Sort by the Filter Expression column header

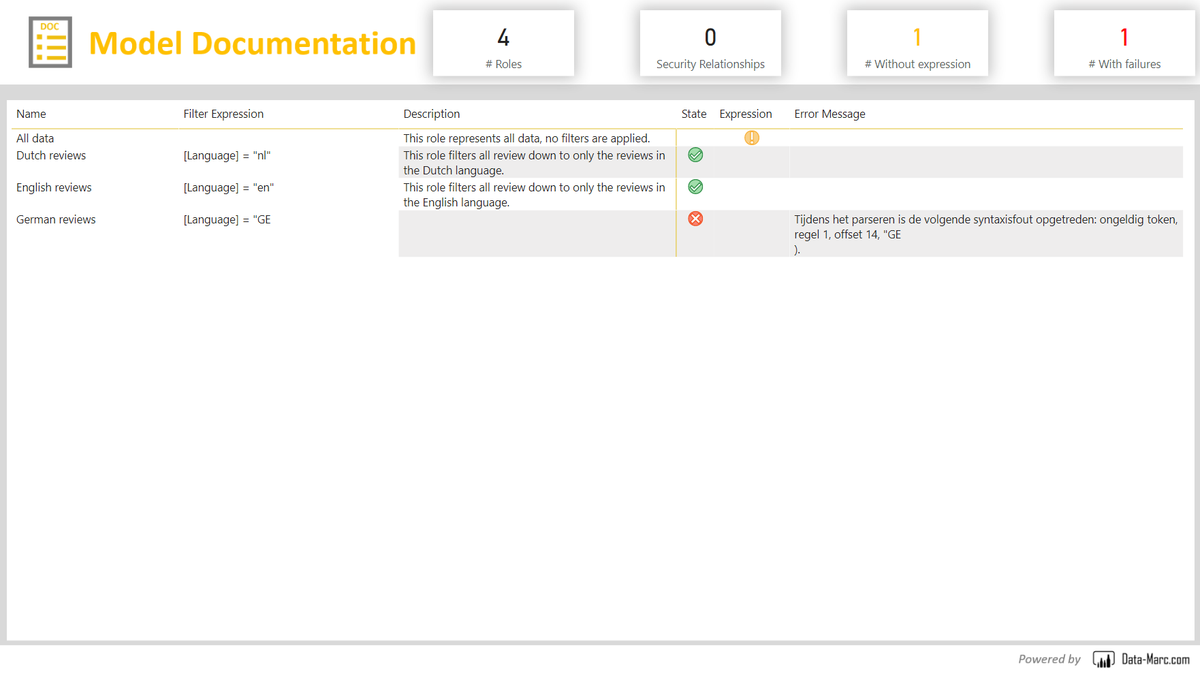(224, 114)
